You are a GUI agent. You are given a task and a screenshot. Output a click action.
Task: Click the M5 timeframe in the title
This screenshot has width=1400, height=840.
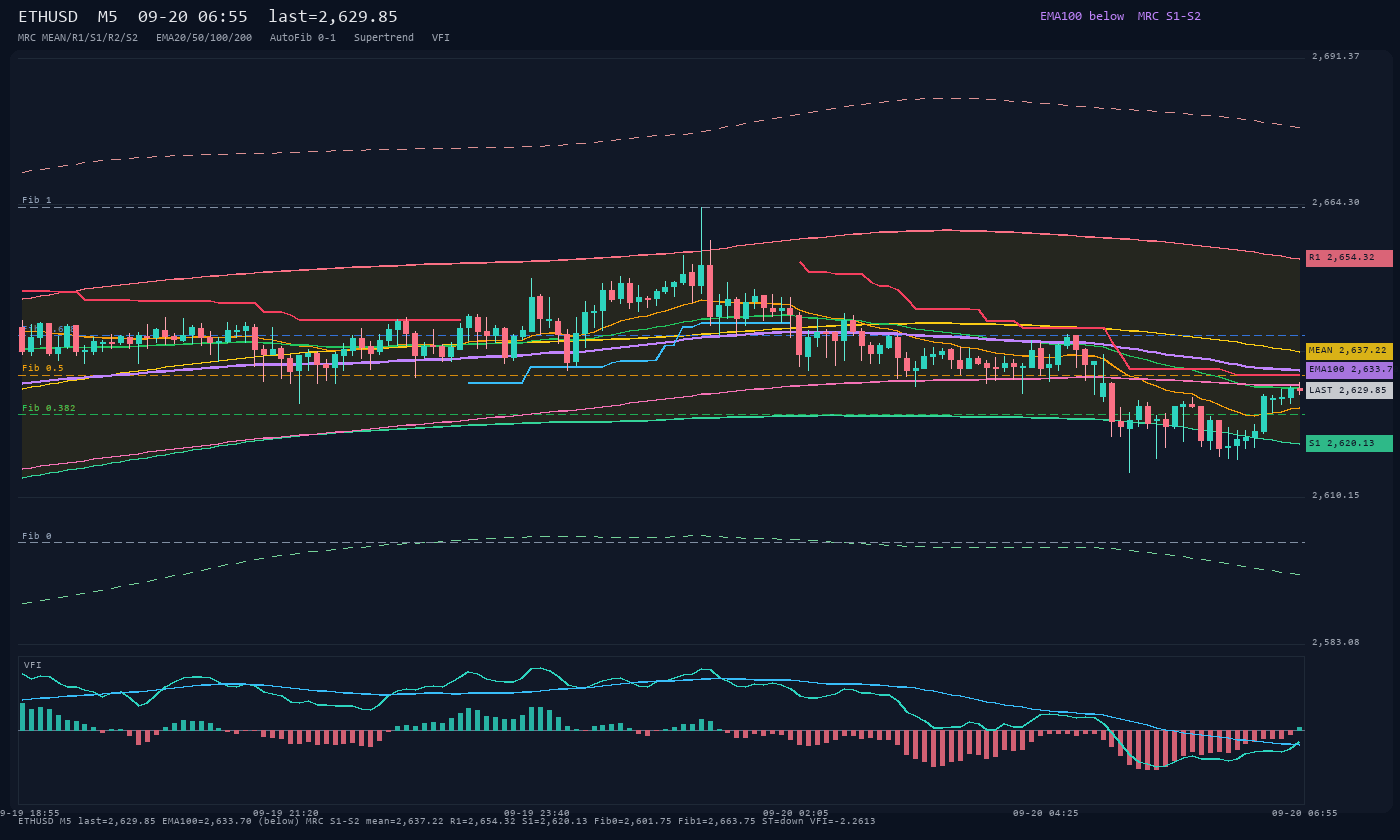click(108, 17)
